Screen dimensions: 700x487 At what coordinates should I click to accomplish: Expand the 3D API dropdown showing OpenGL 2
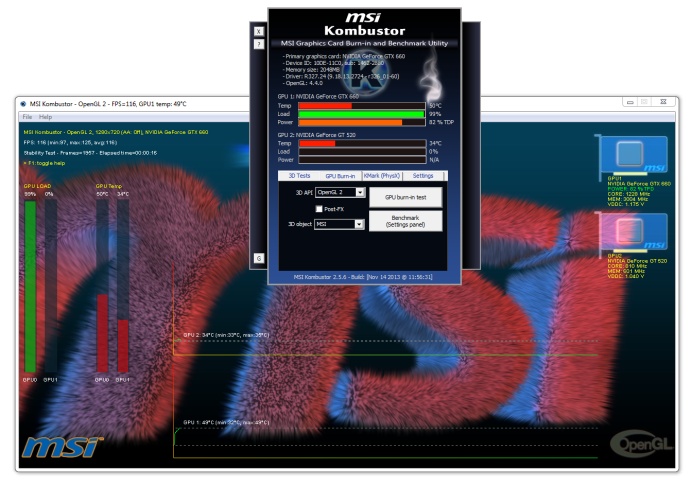[x=360, y=192]
